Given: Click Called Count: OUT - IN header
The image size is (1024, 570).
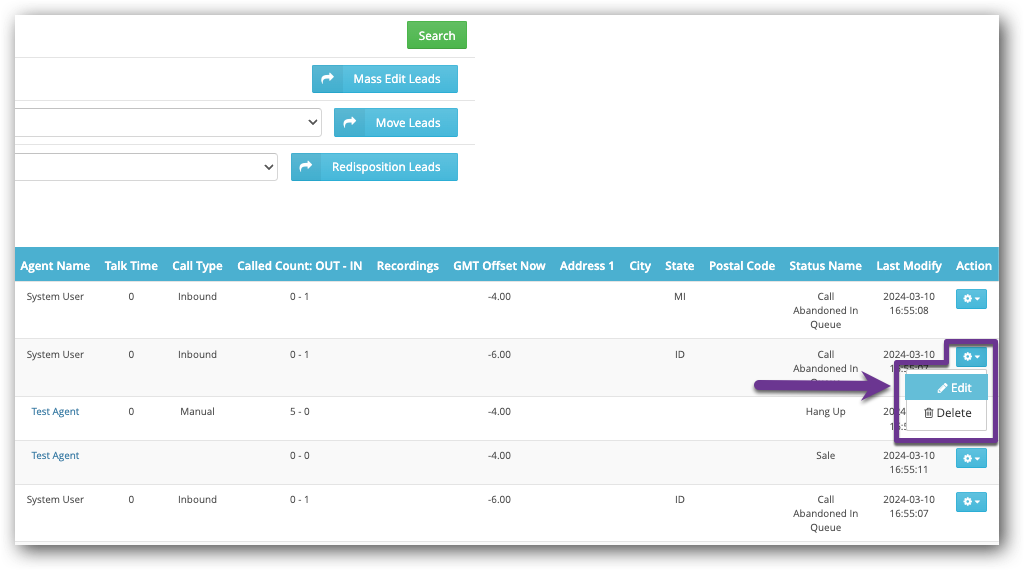Looking at the screenshot, I should [299, 266].
